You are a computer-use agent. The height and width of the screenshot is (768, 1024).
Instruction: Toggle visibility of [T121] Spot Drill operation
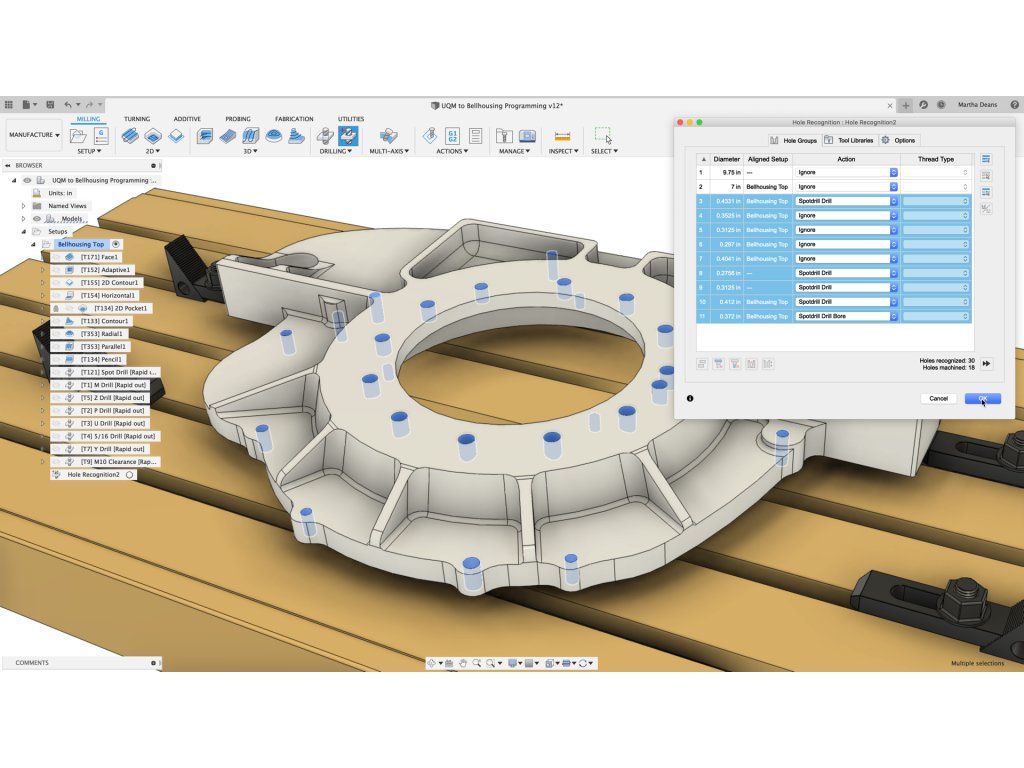[x=56, y=372]
